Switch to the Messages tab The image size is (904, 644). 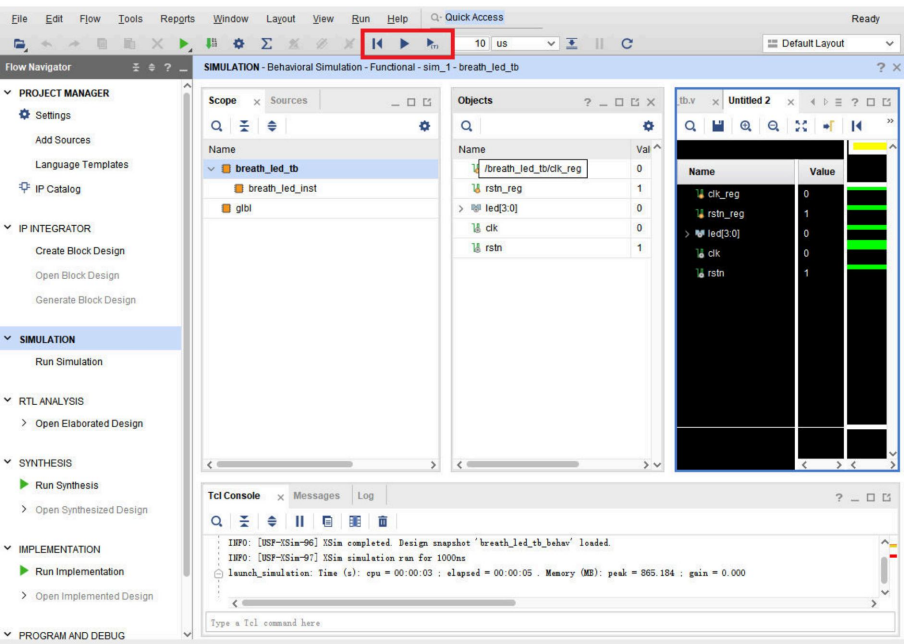316,496
